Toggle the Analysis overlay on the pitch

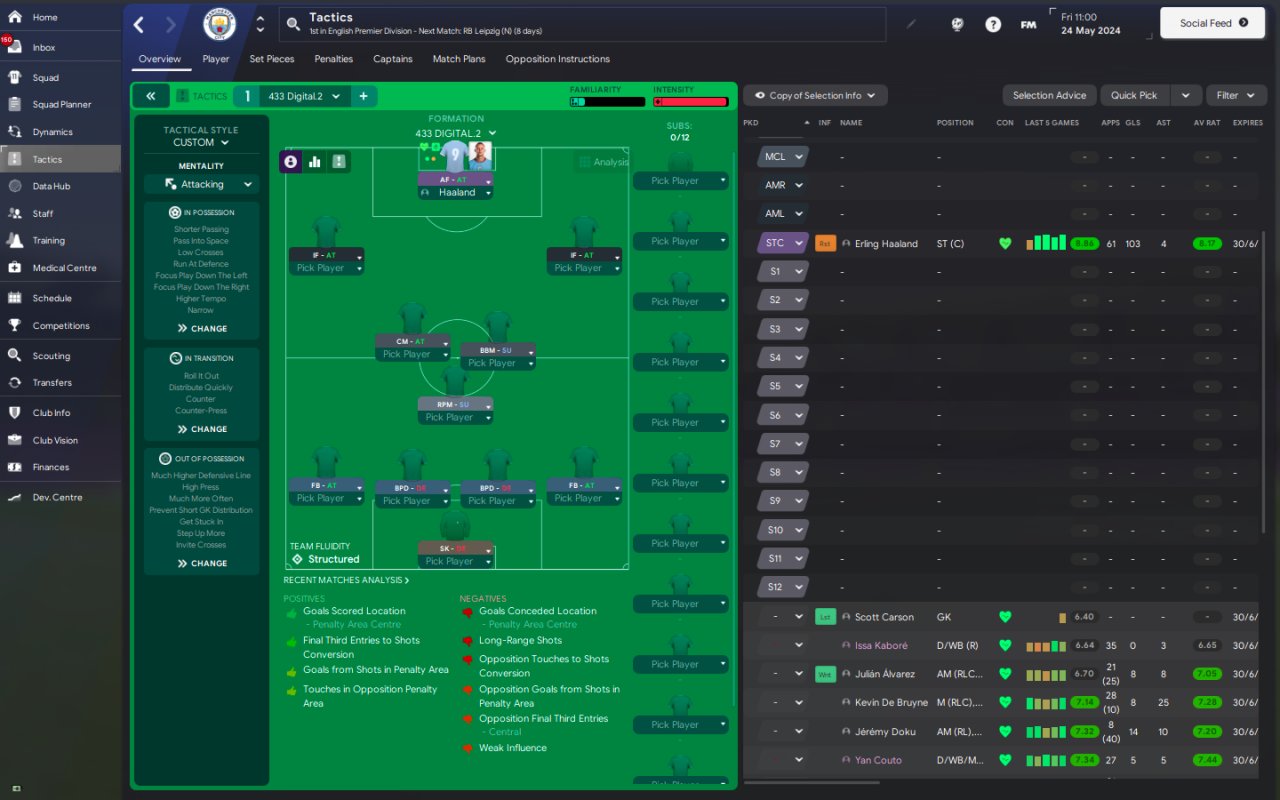pyautogui.click(x=603, y=162)
